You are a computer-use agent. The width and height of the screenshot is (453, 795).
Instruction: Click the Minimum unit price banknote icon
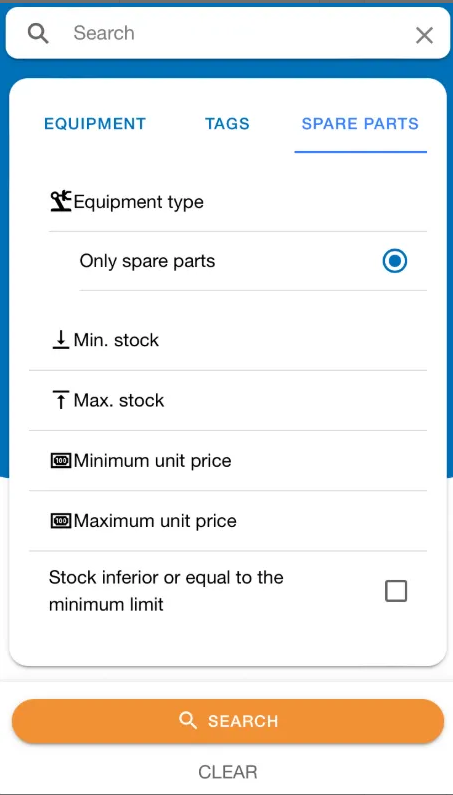[x=61, y=461]
